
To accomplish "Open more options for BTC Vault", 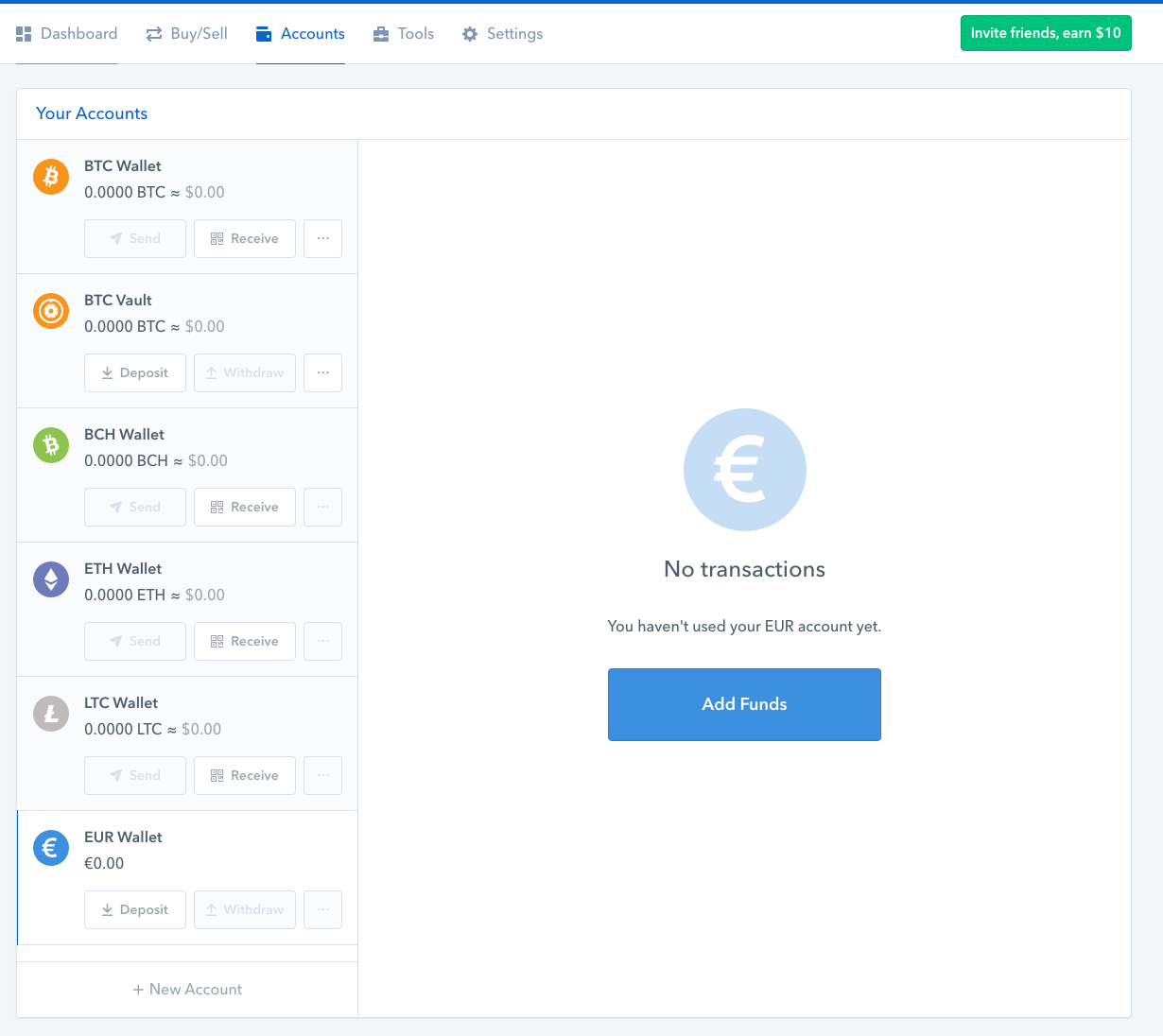I will pos(323,373).
